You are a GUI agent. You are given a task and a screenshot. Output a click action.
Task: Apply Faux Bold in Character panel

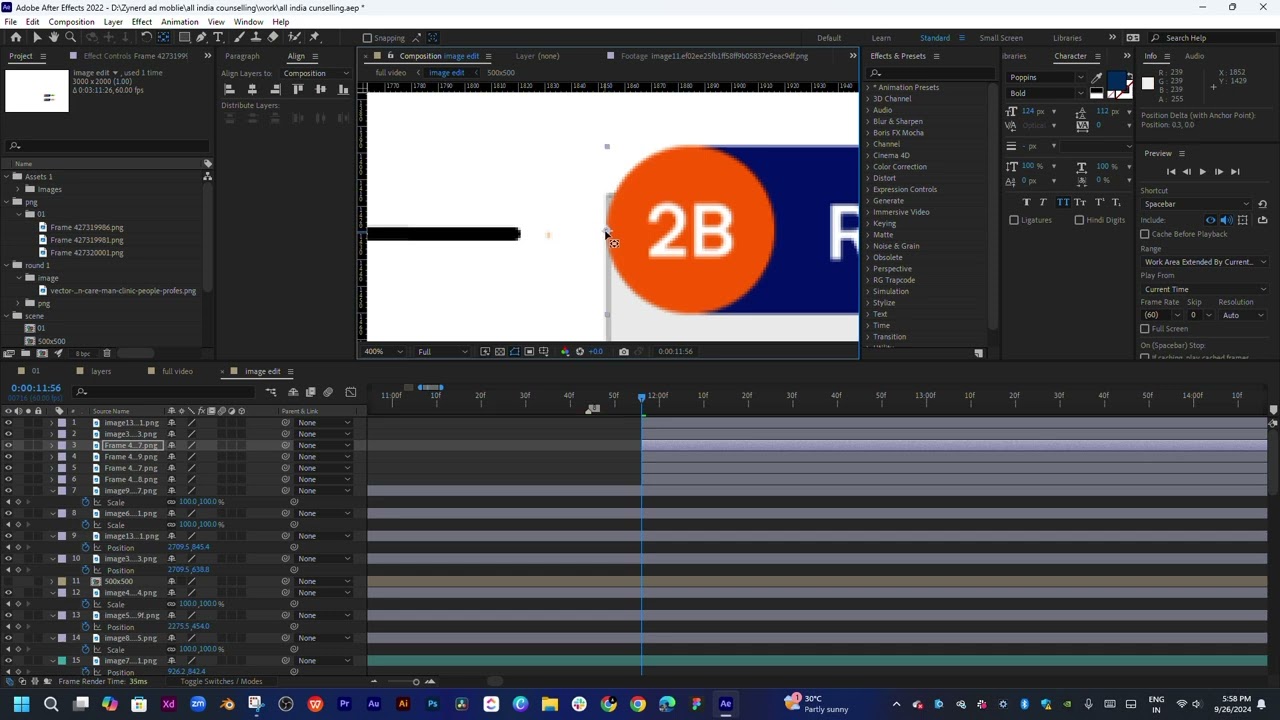pos(1026,202)
